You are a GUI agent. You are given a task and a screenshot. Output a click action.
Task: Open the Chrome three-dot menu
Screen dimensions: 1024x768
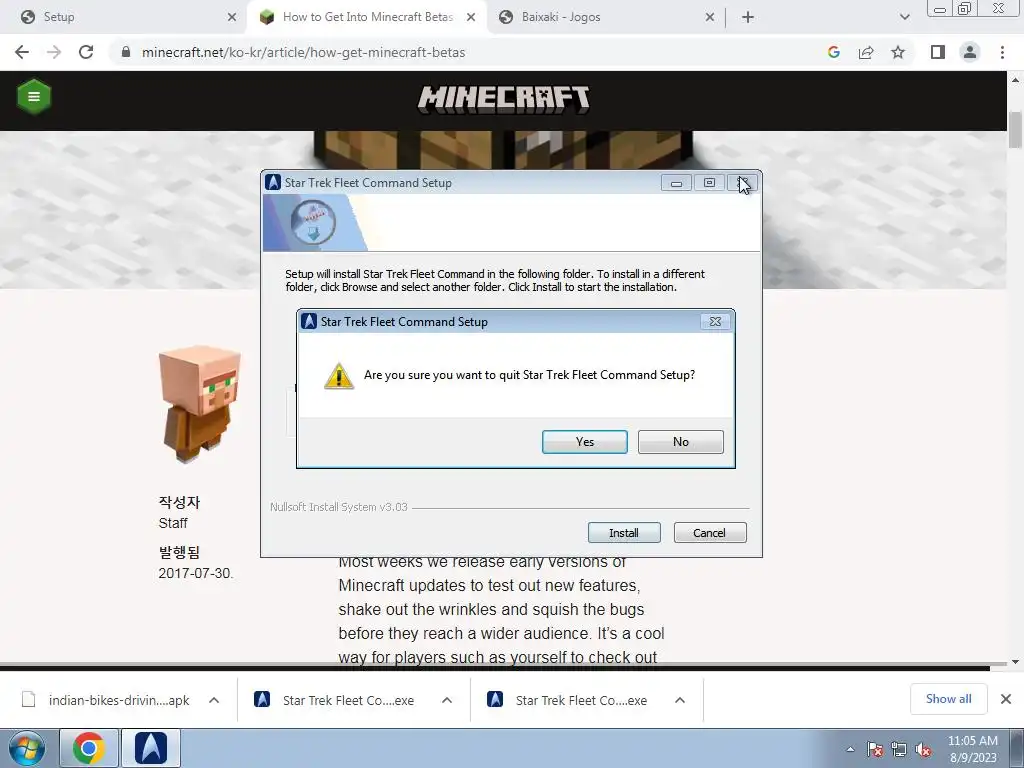click(x=1002, y=52)
